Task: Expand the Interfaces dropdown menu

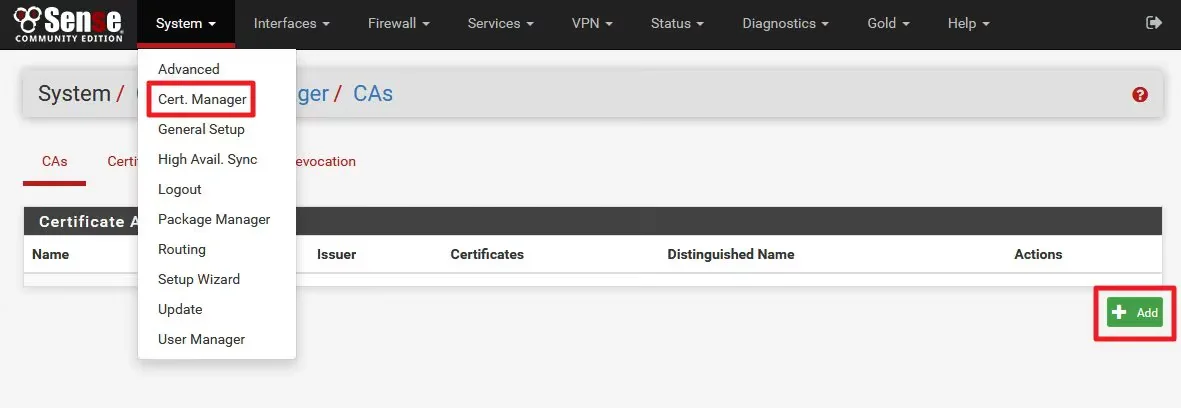Action: (x=292, y=23)
